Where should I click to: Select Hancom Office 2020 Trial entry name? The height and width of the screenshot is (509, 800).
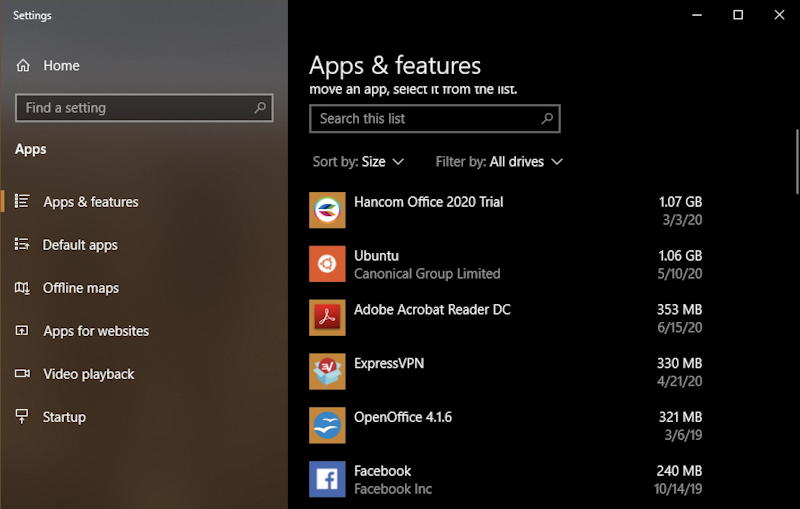429,202
